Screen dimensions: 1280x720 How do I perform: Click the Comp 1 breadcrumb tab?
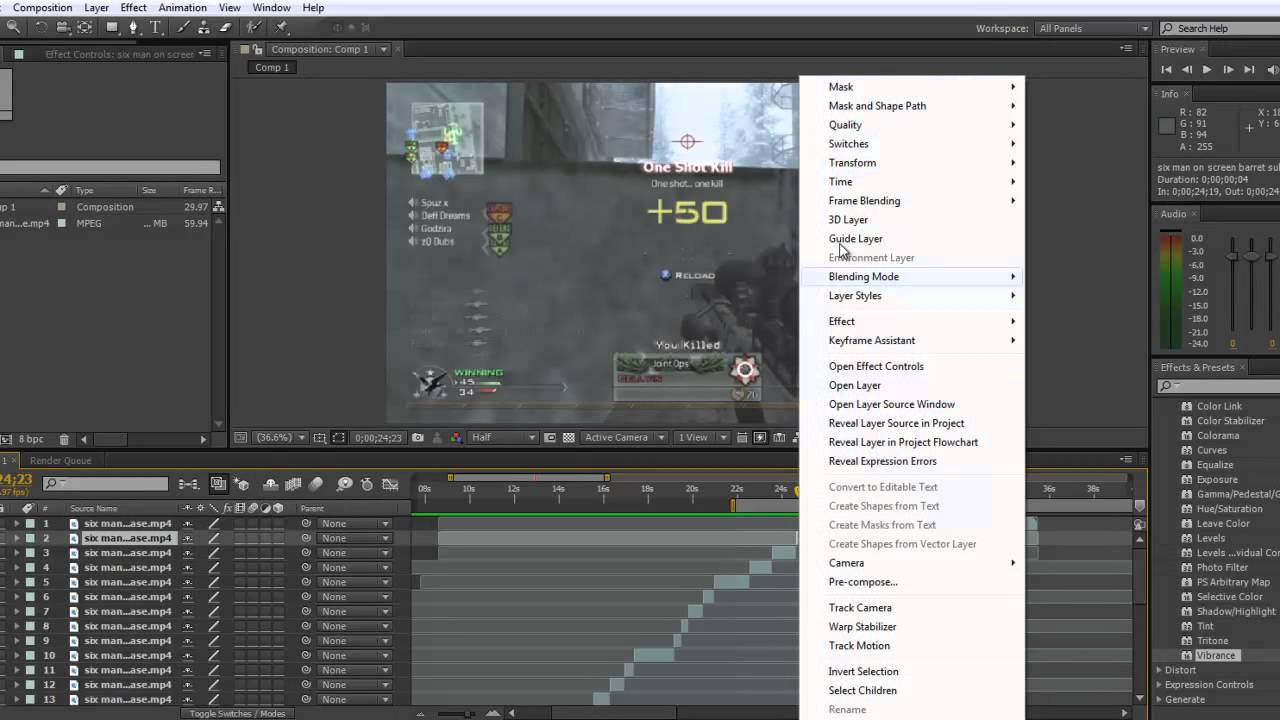coord(271,68)
